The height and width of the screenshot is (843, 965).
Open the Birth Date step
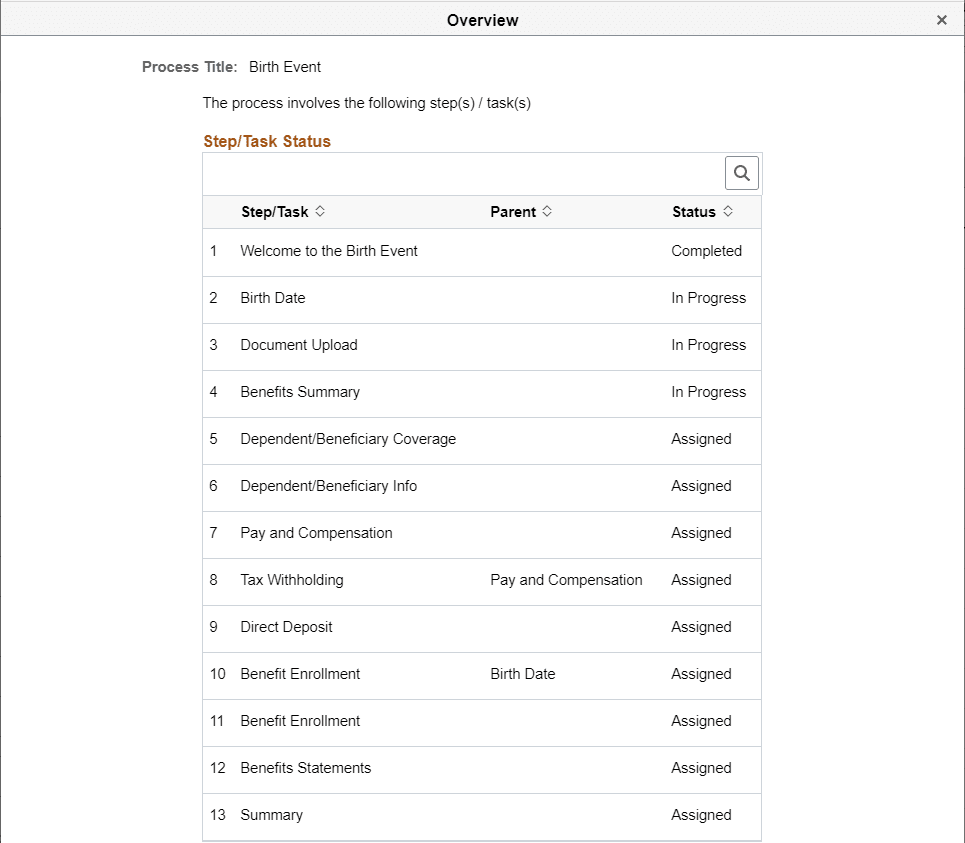(272, 298)
